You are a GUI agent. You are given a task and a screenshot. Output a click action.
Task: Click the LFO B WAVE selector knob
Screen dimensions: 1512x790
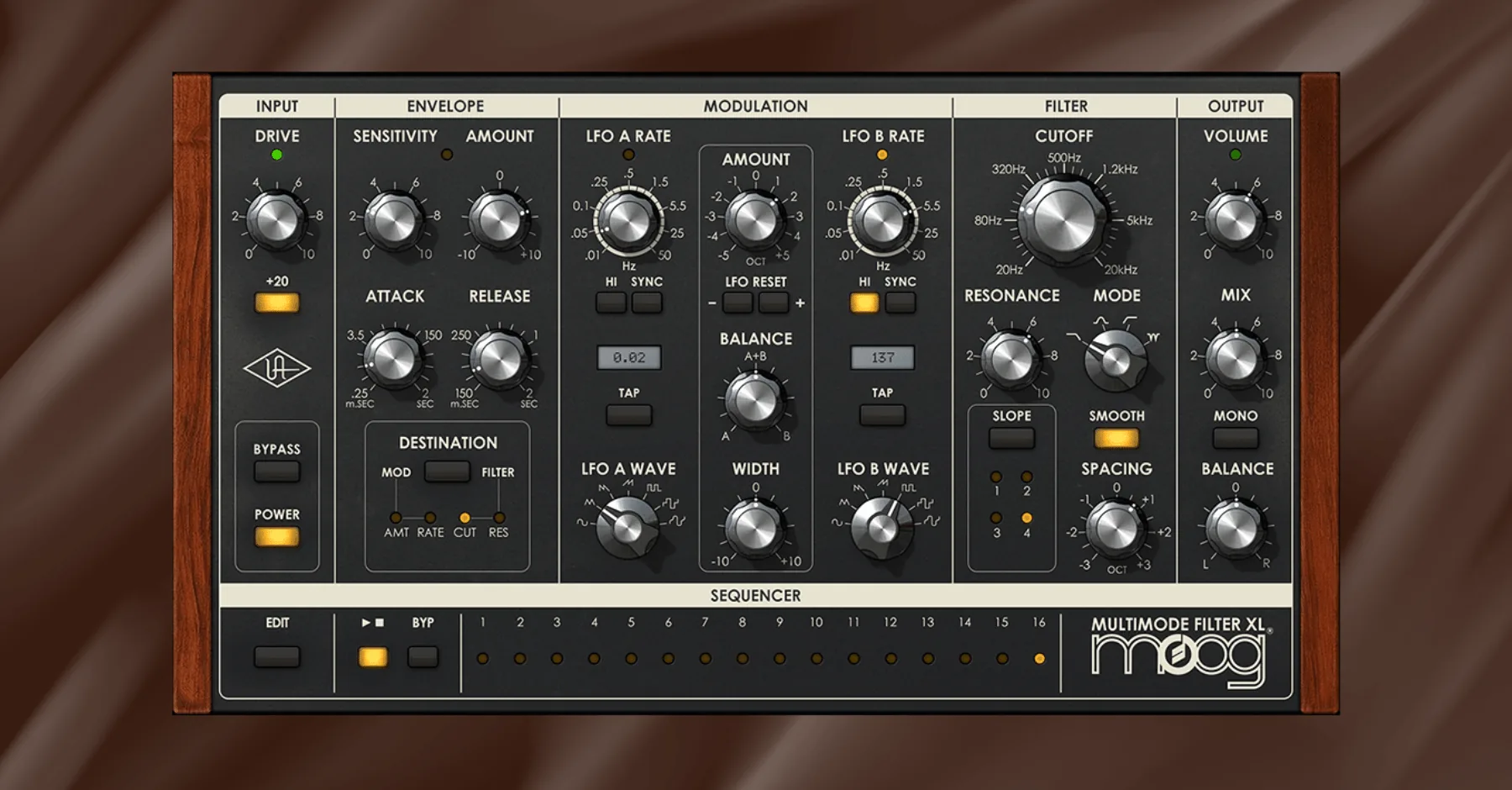[x=881, y=526]
